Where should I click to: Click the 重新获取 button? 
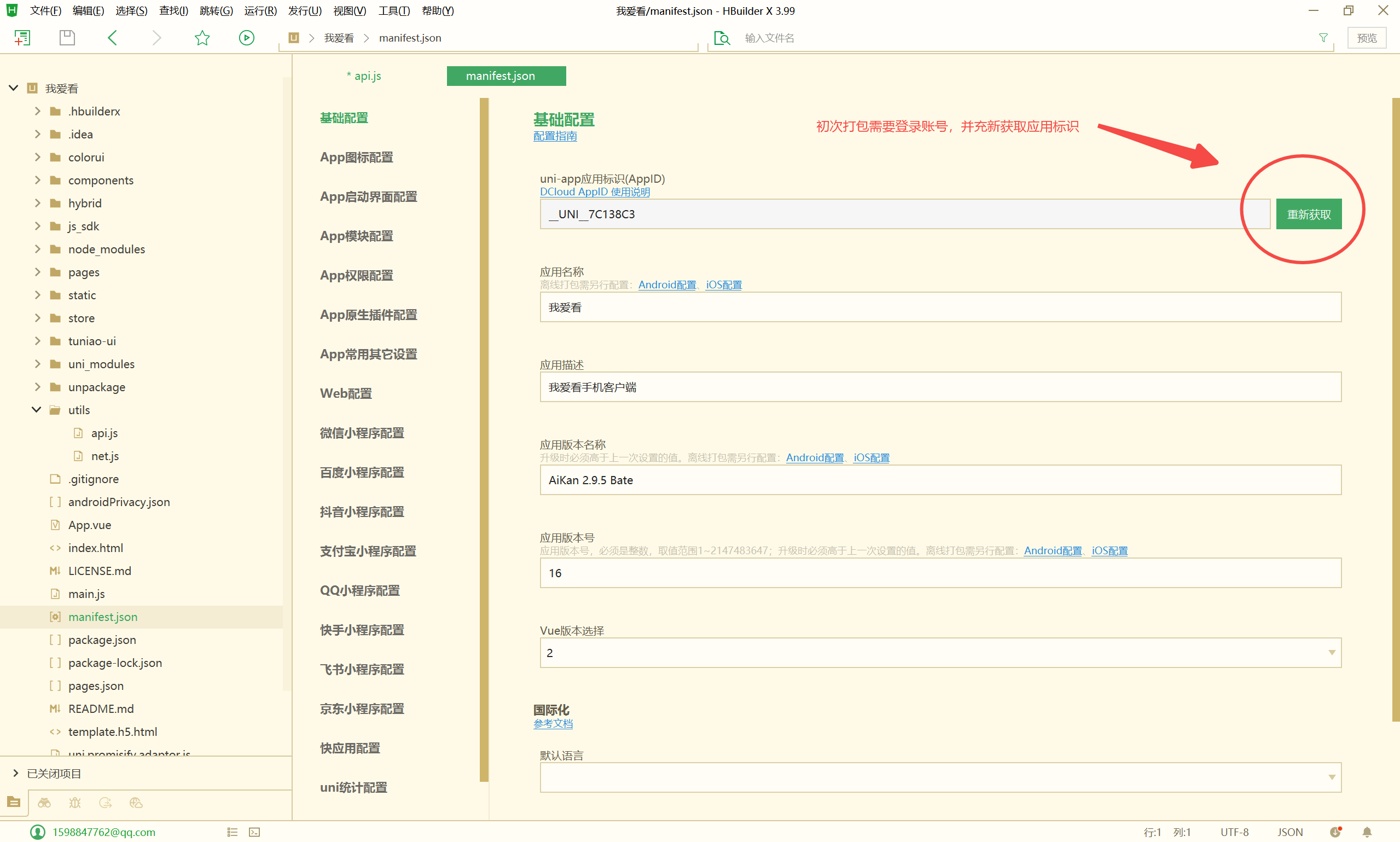[x=1308, y=214]
